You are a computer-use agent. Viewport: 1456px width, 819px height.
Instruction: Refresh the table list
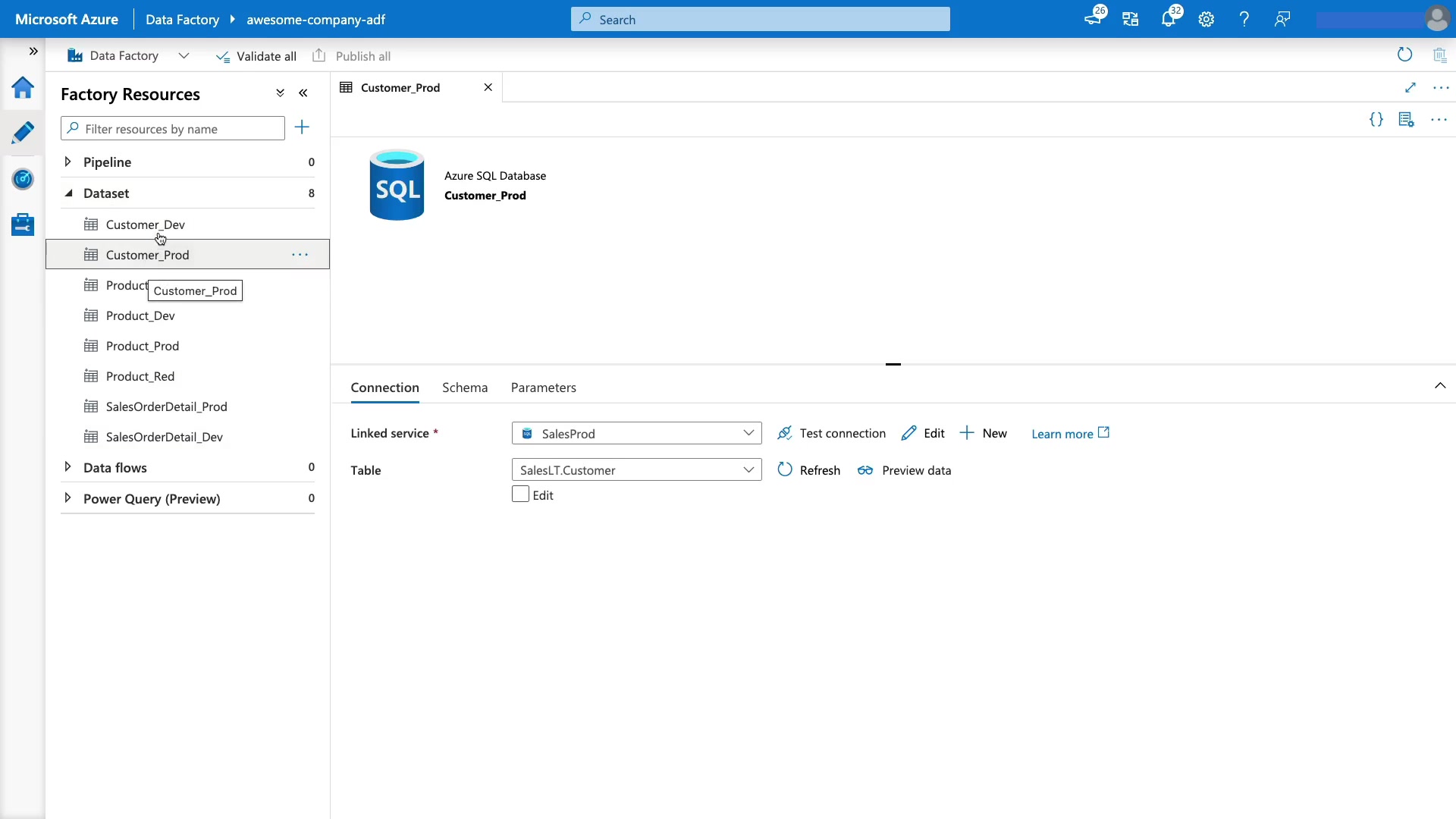point(809,470)
